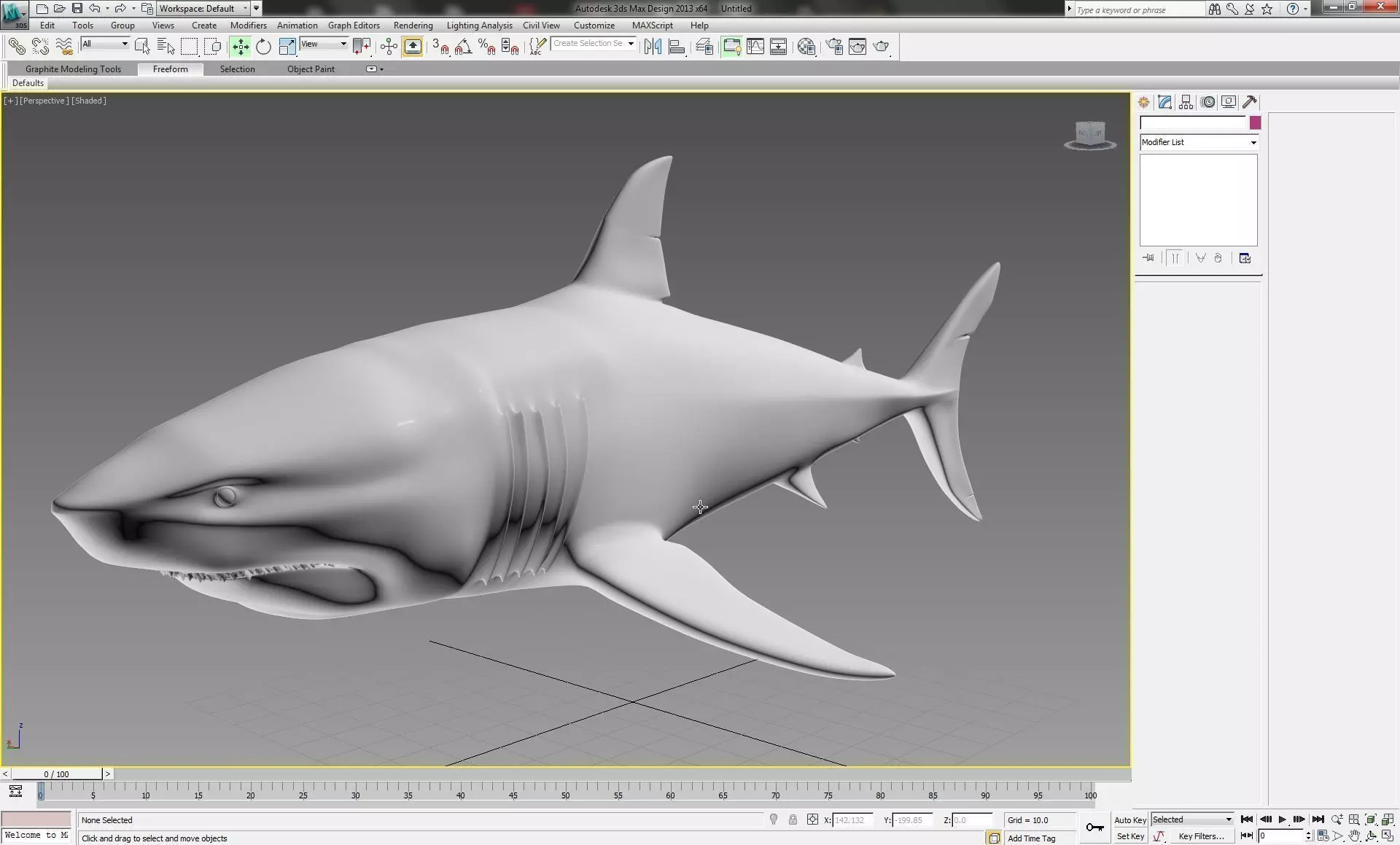The image size is (1400, 845).
Task: Open the Motion command panel tab
Action: tap(1207, 102)
